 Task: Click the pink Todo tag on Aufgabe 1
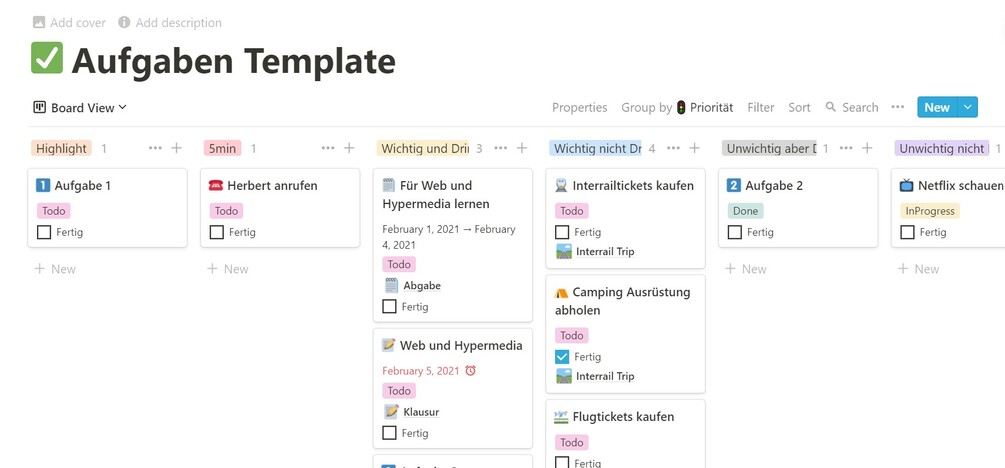(x=54, y=211)
